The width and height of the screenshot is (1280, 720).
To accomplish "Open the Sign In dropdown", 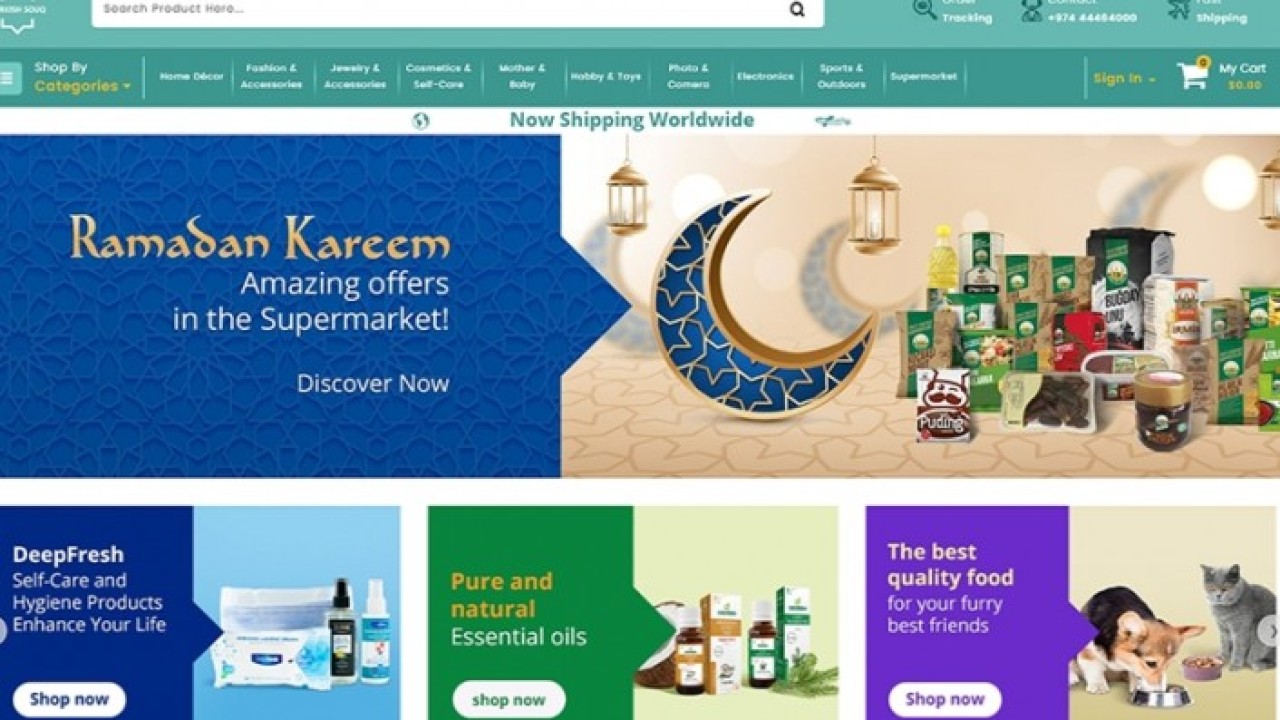I will click(x=1124, y=78).
